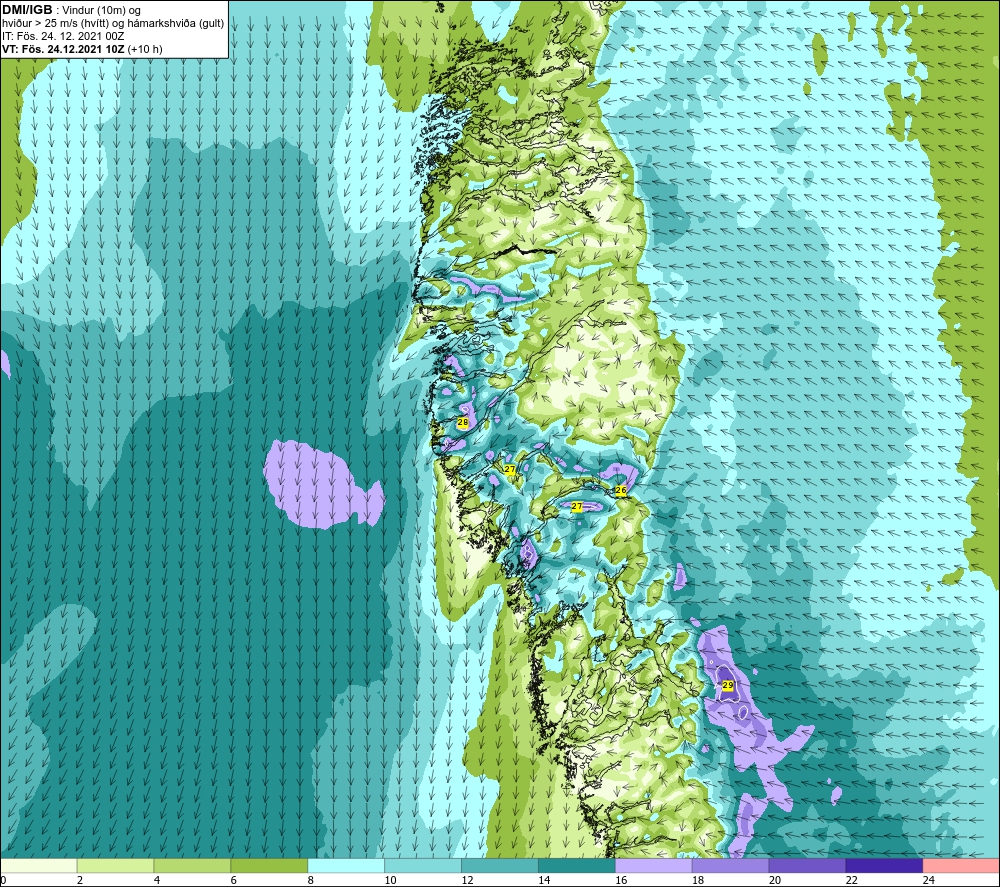This screenshot has width=1000, height=887.
Task: Click the legend scale number "10"
Action: pos(390,880)
